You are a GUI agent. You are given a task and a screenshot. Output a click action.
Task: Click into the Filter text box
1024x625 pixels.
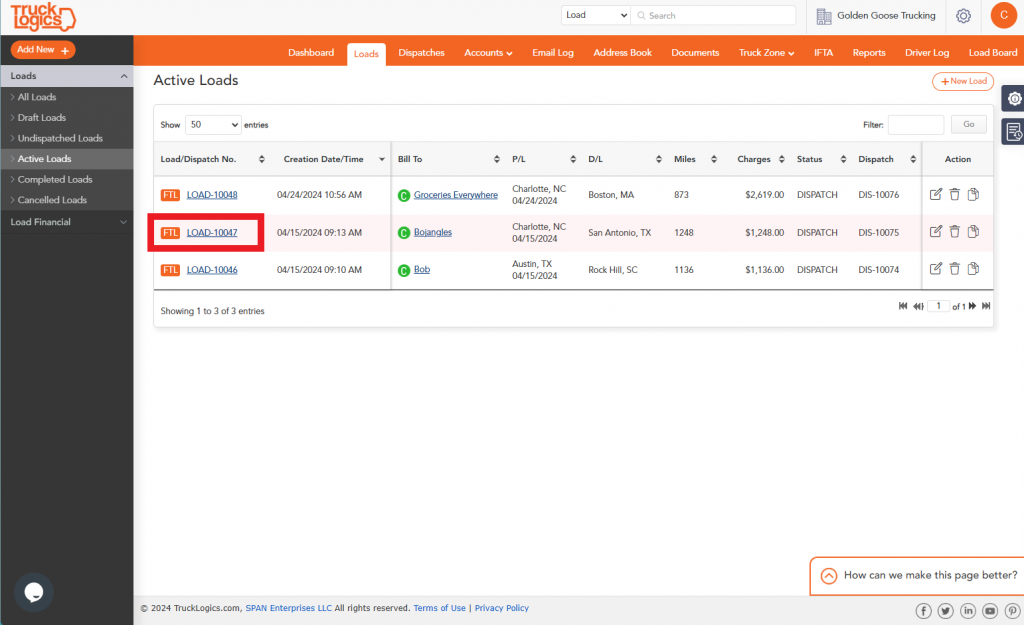click(916, 124)
